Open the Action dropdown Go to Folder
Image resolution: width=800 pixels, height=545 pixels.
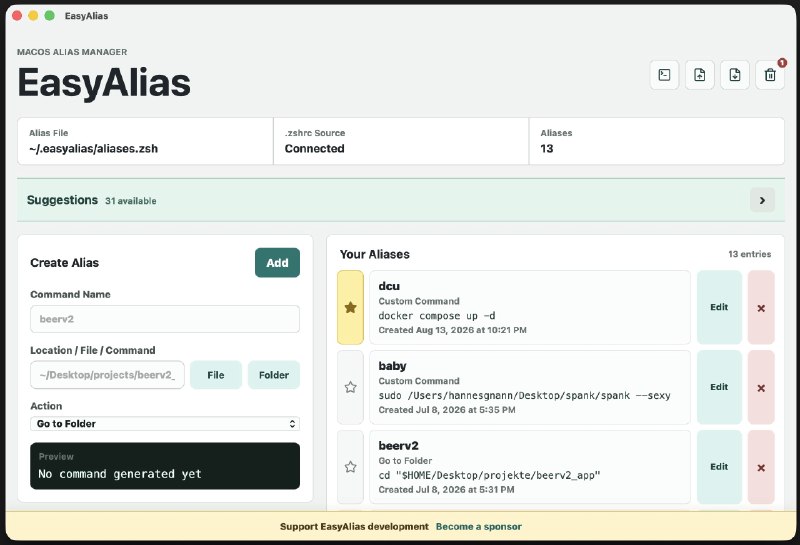click(x=165, y=424)
